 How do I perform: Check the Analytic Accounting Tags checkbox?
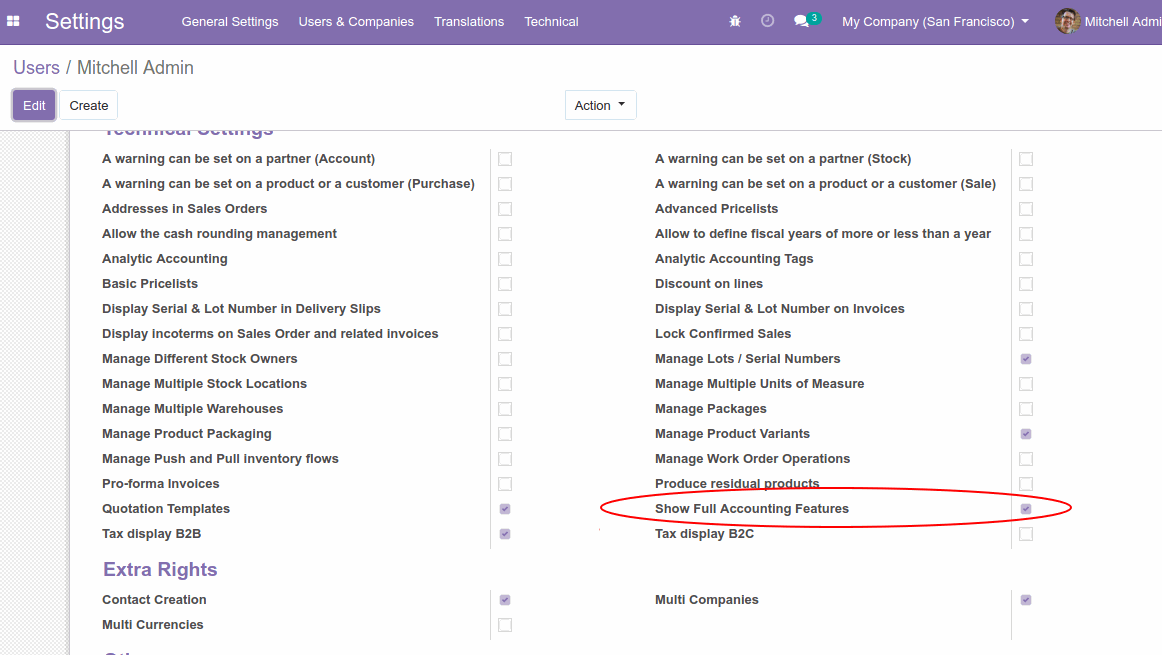pos(1026,259)
